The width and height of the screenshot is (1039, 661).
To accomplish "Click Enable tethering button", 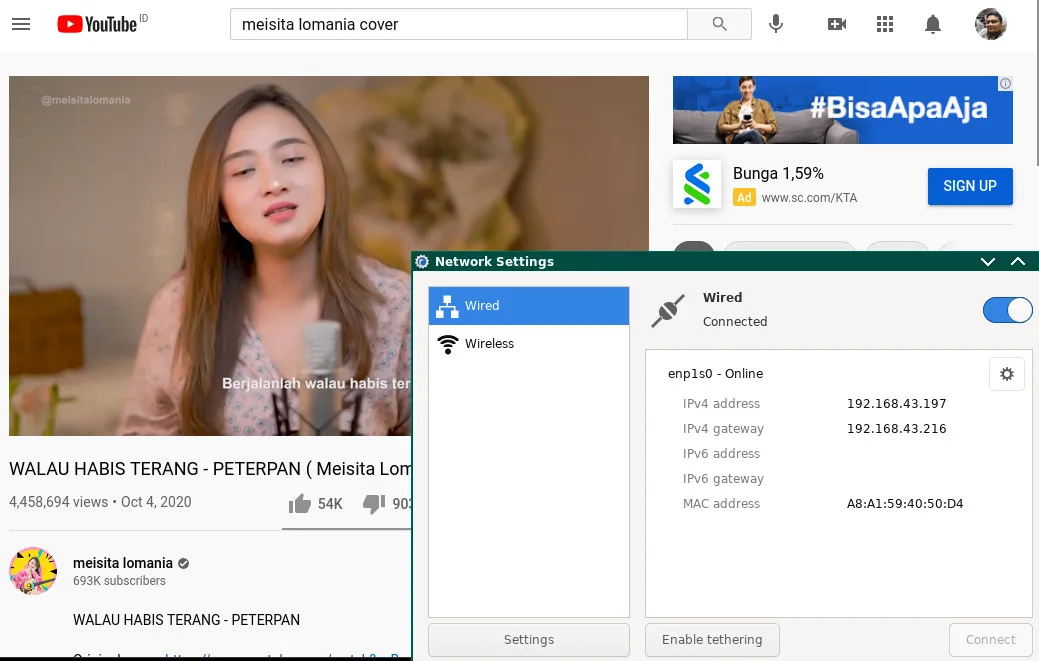I will point(712,640).
